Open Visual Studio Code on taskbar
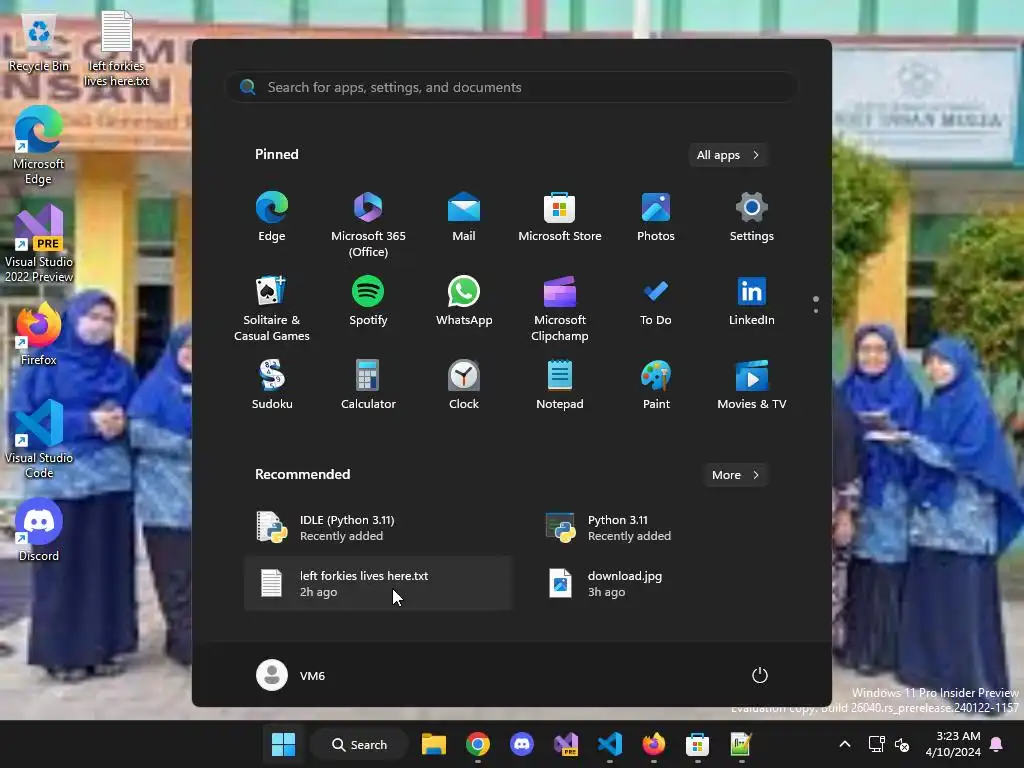This screenshot has height=768, width=1024. click(609, 744)
